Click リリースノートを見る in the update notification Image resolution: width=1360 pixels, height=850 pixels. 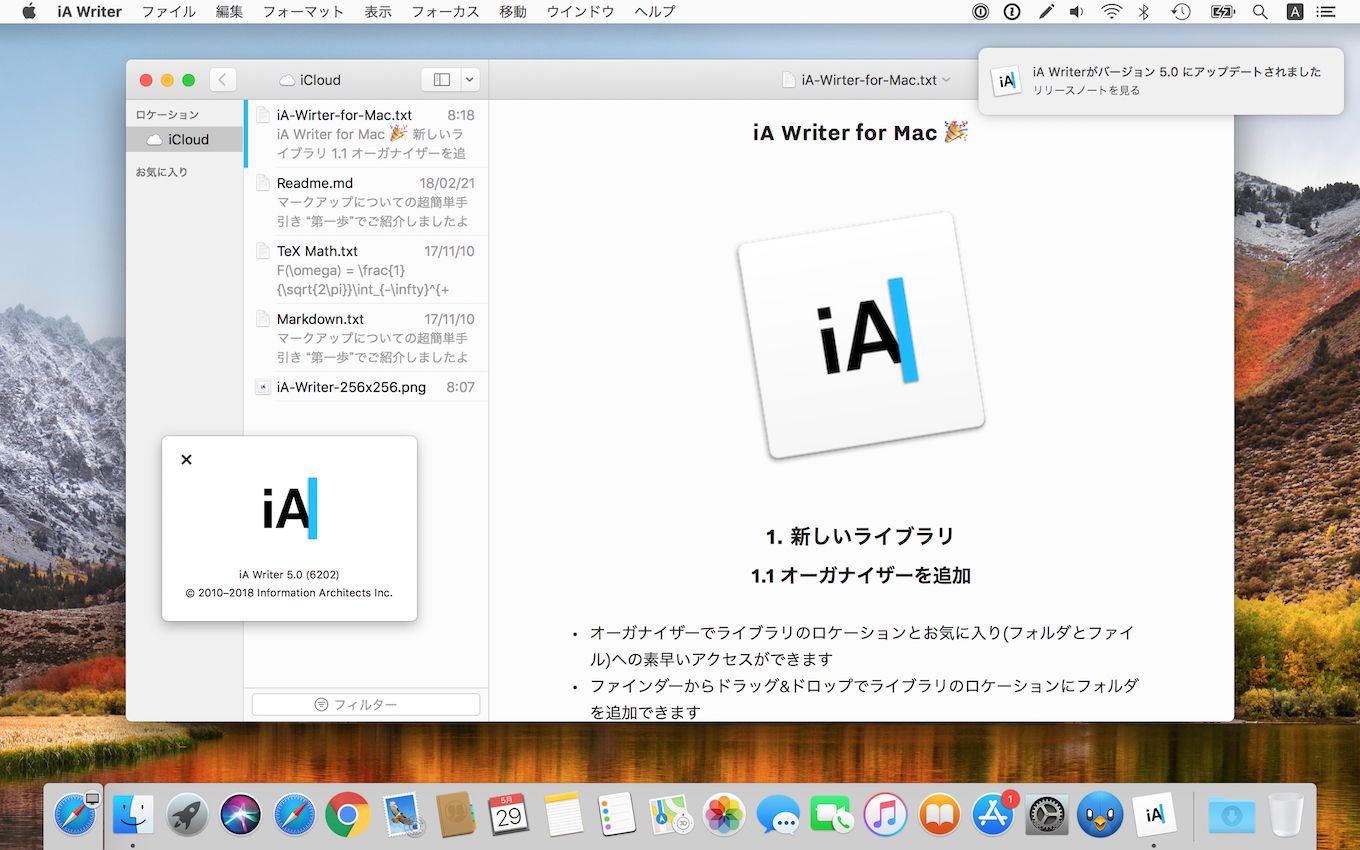tap(1086, 90)
